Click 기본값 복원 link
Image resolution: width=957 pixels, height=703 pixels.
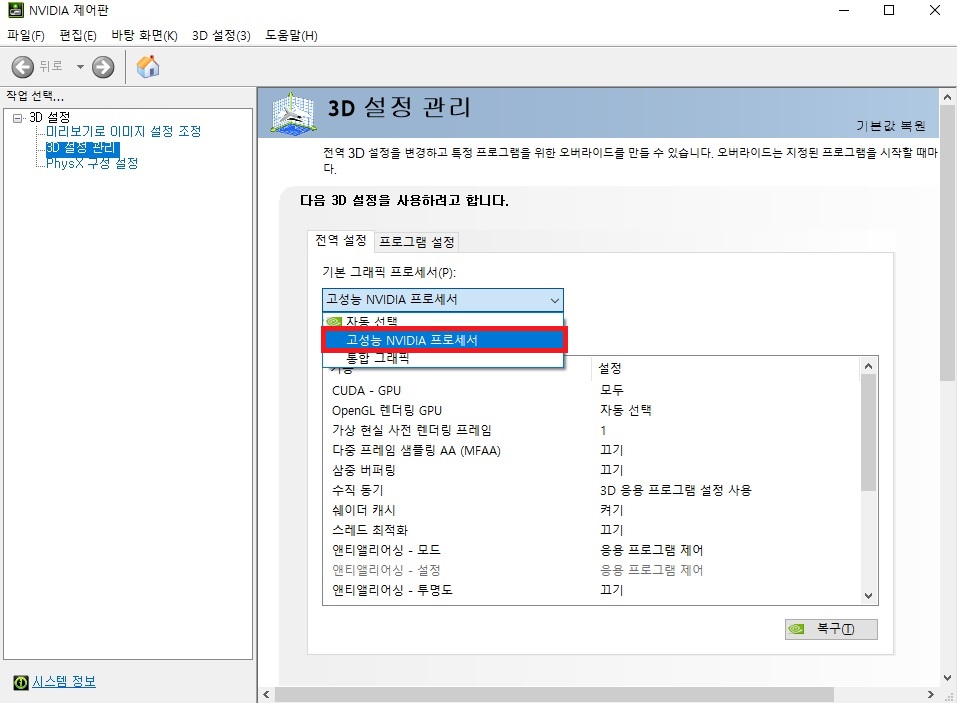(x=890, y=126)
